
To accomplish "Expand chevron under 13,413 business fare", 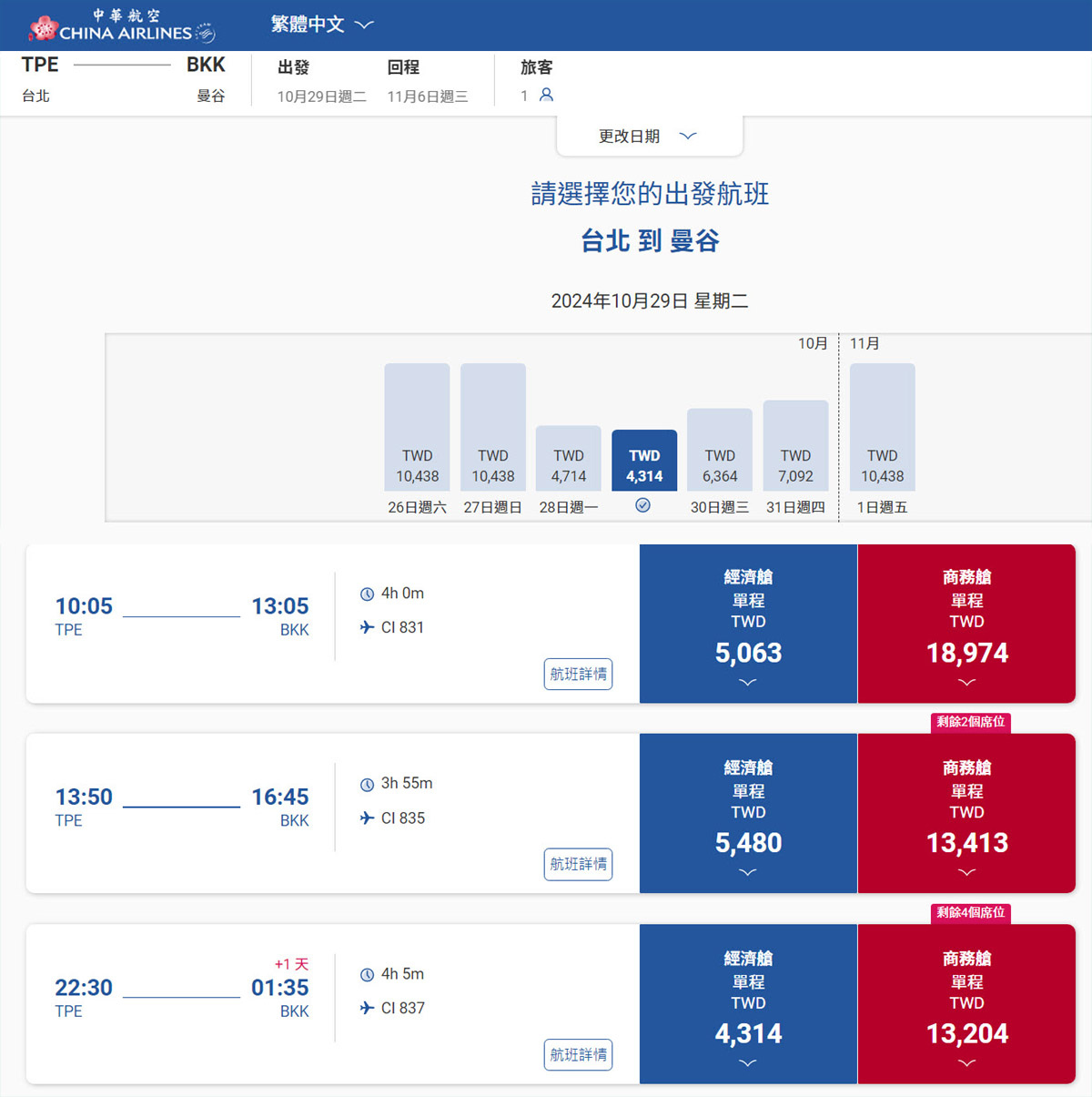I will 966,872.
